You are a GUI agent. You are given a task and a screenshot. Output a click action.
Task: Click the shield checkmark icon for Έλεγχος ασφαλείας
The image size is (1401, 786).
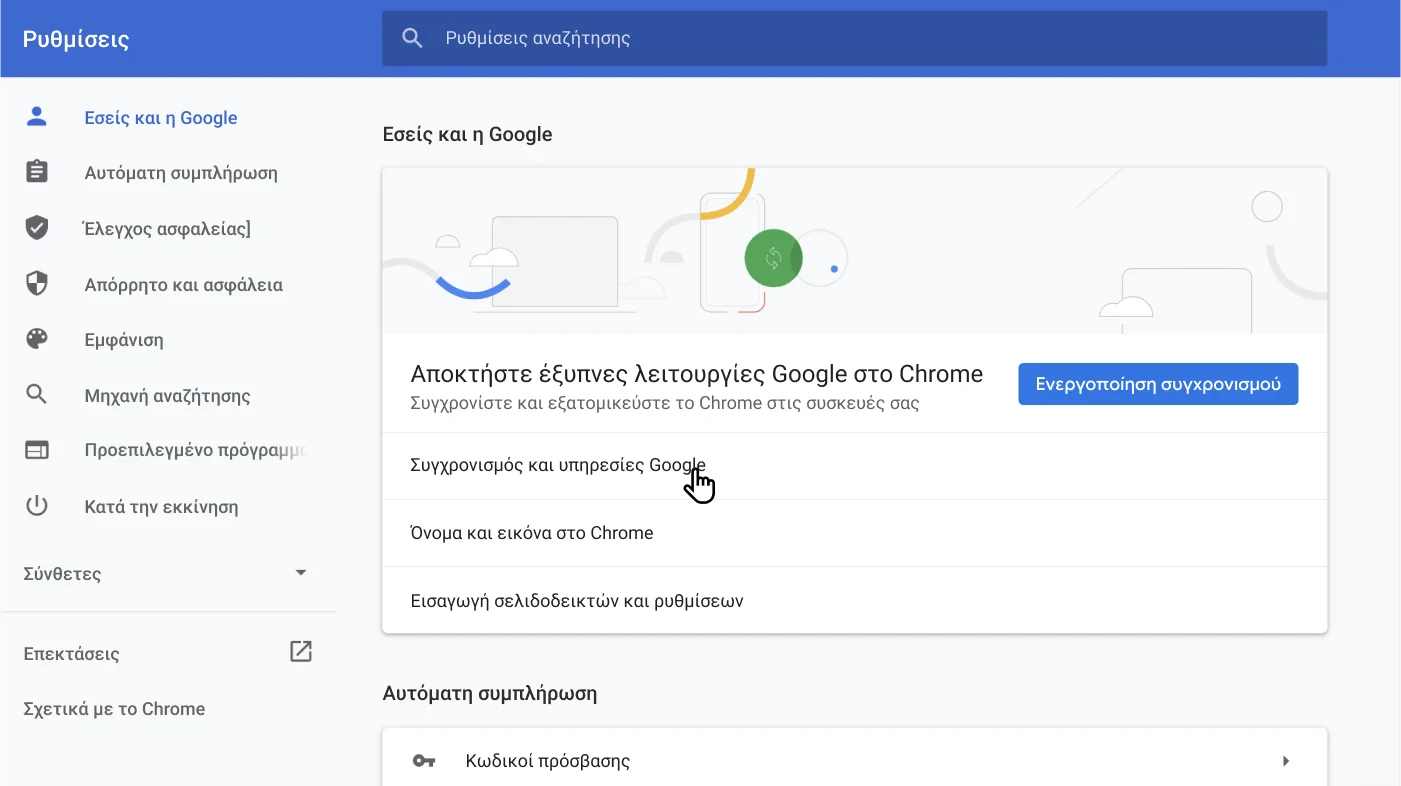(37, 228)
